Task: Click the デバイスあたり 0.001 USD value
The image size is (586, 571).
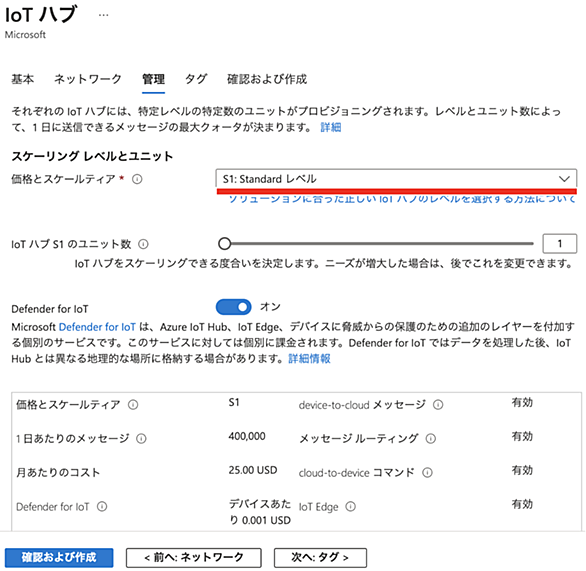Action: point(260,512)
